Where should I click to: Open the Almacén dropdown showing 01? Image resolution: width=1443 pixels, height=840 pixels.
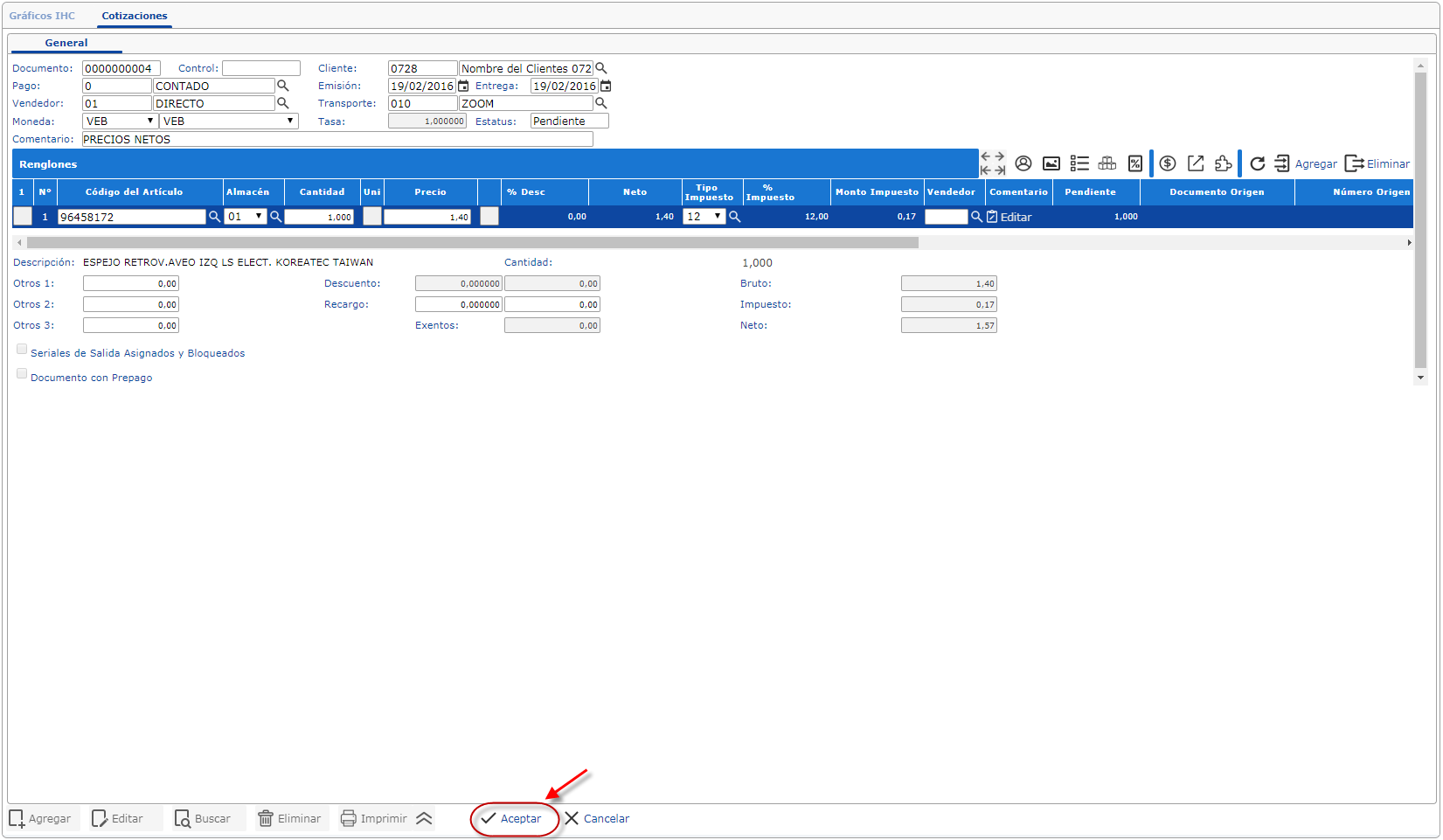tap(246, 217)
